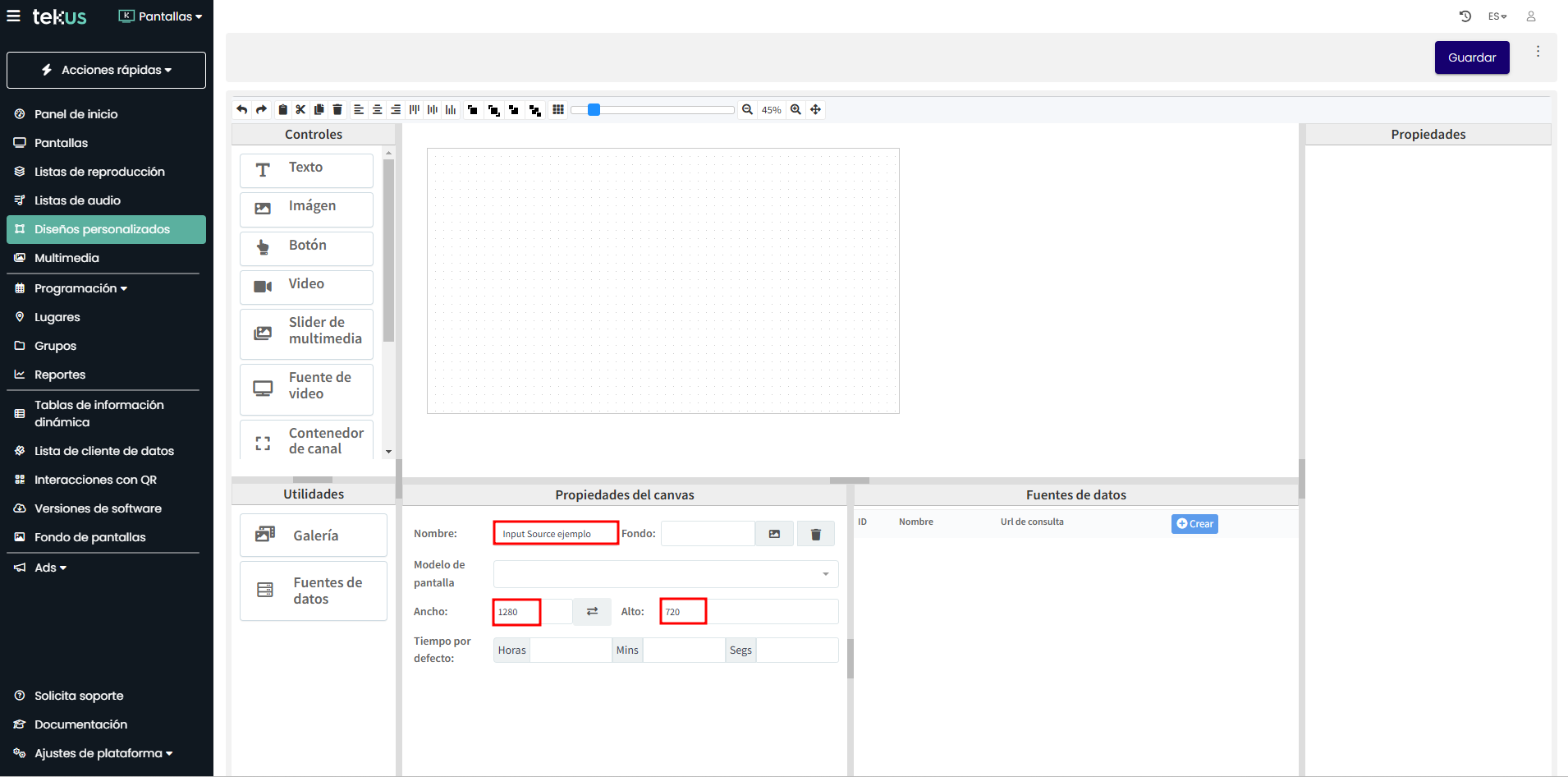Open Multimedia in the sidebar
The image size is (1568, 777).
point(66,258)
